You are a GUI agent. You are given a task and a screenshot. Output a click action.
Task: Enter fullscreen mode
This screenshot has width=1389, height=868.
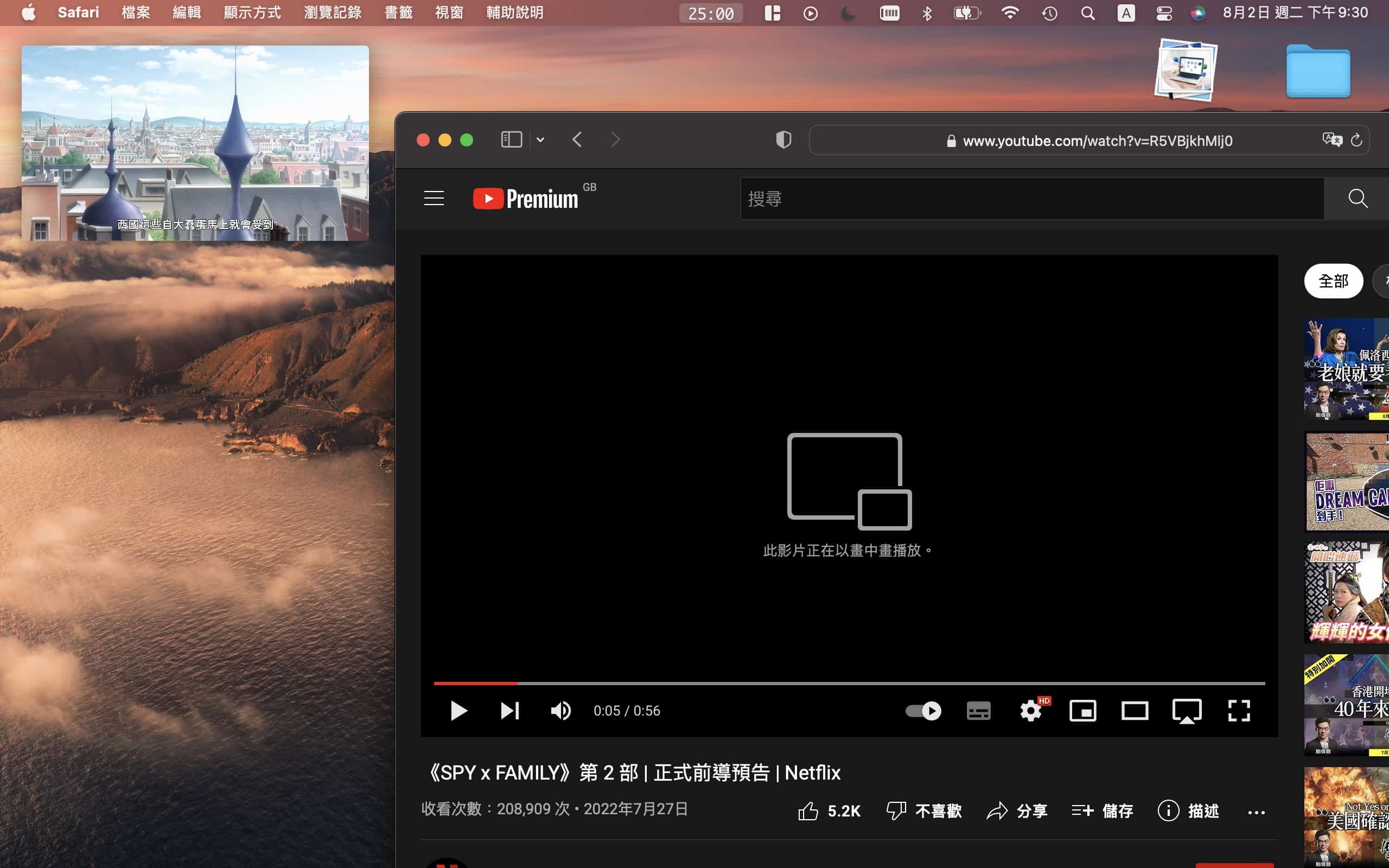point(1239,711)
